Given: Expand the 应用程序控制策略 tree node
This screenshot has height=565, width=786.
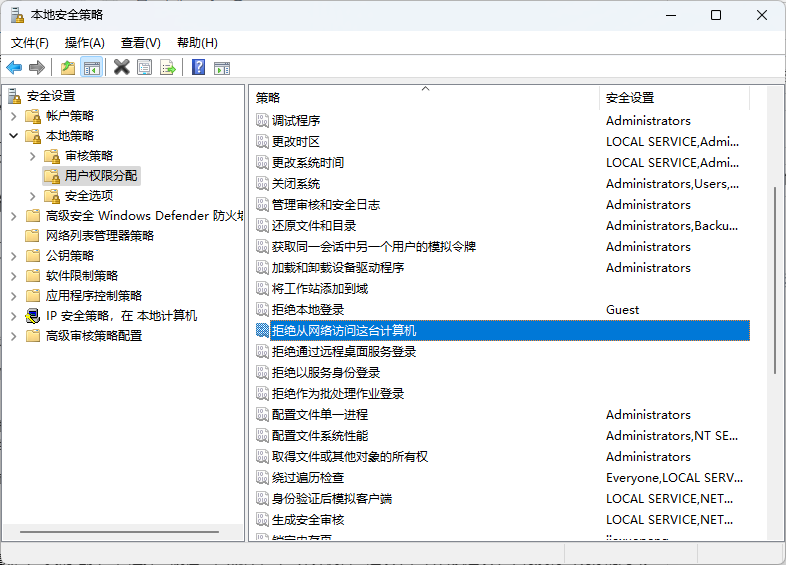Looking at the screenshot, I should [x=14, y=296].
